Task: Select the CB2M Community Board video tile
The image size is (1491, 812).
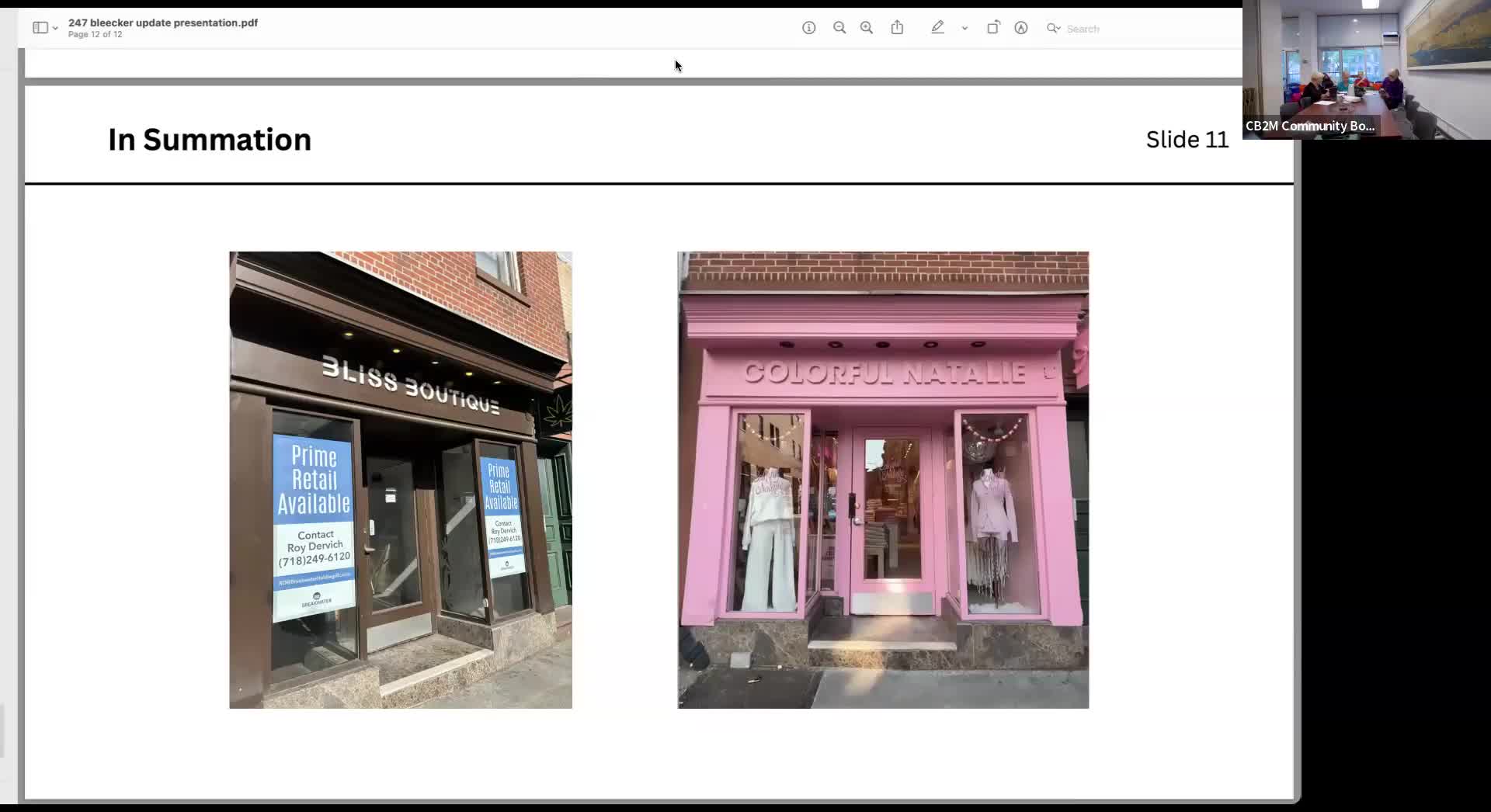Action: click(1366, 70)
